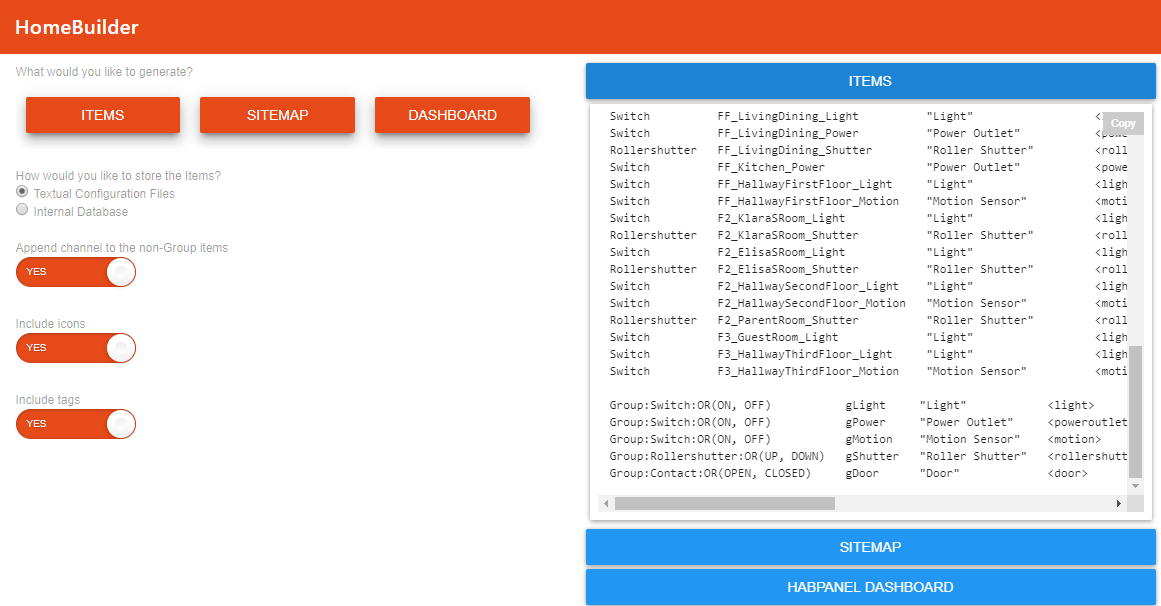Collapse the blue ITEMS panel header
Image resolution: width=1161 pixels, height=606 pixels.
pyautogui.click(x=870, y=81)
